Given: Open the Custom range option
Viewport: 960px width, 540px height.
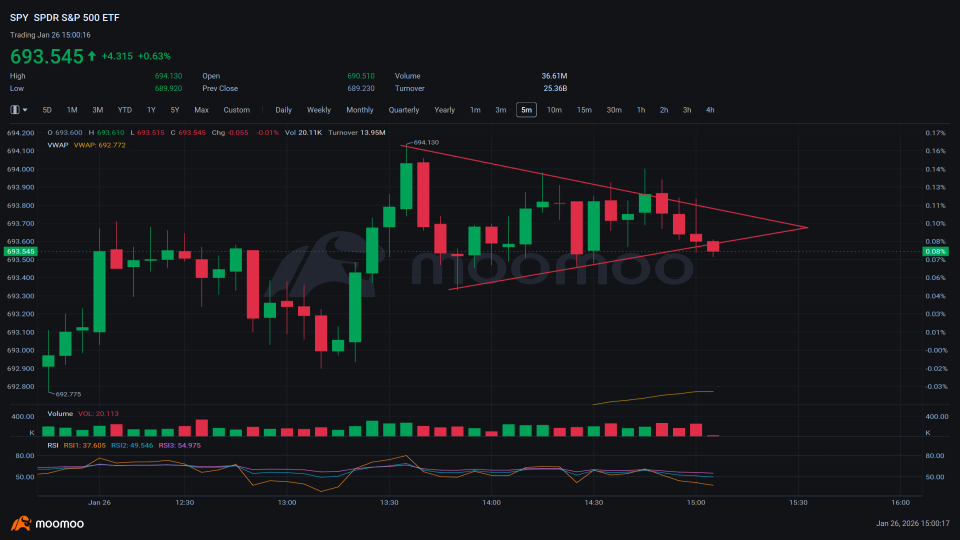Looking at the screenshot, I should click(236, 110).
